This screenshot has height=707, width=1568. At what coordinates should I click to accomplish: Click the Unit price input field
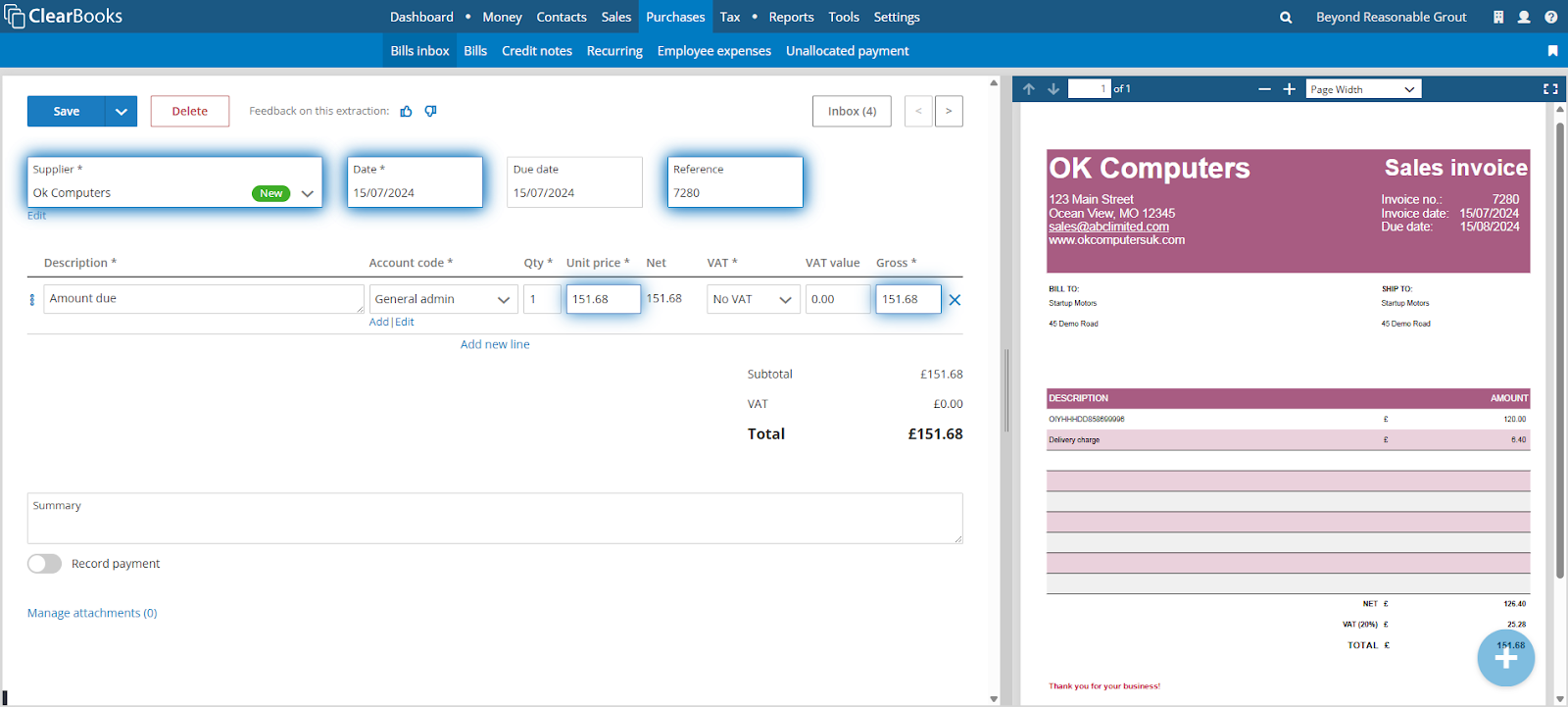[604, 299]
